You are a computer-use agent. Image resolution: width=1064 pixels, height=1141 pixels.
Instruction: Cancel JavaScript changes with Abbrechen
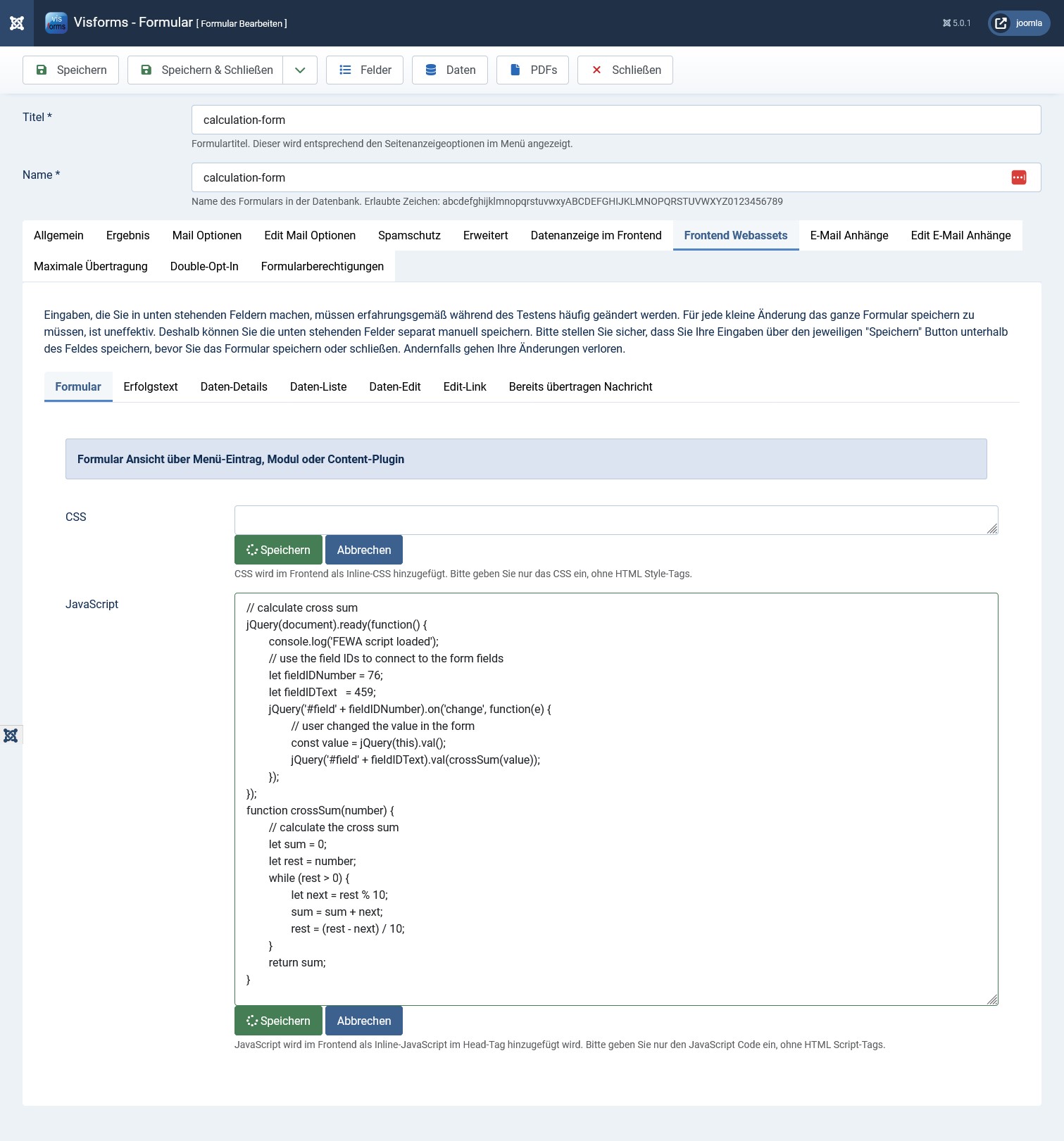coord(363,1021)
